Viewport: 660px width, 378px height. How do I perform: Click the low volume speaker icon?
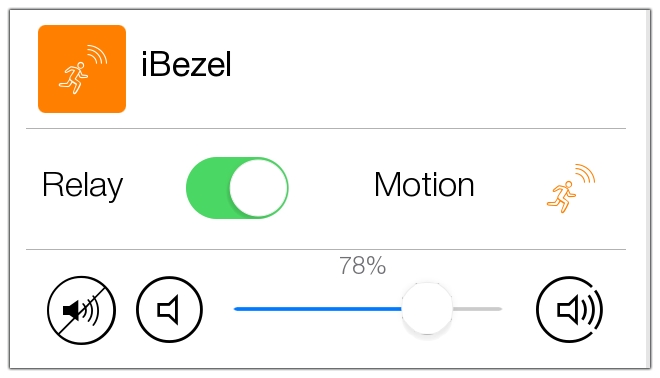[169, 310]
